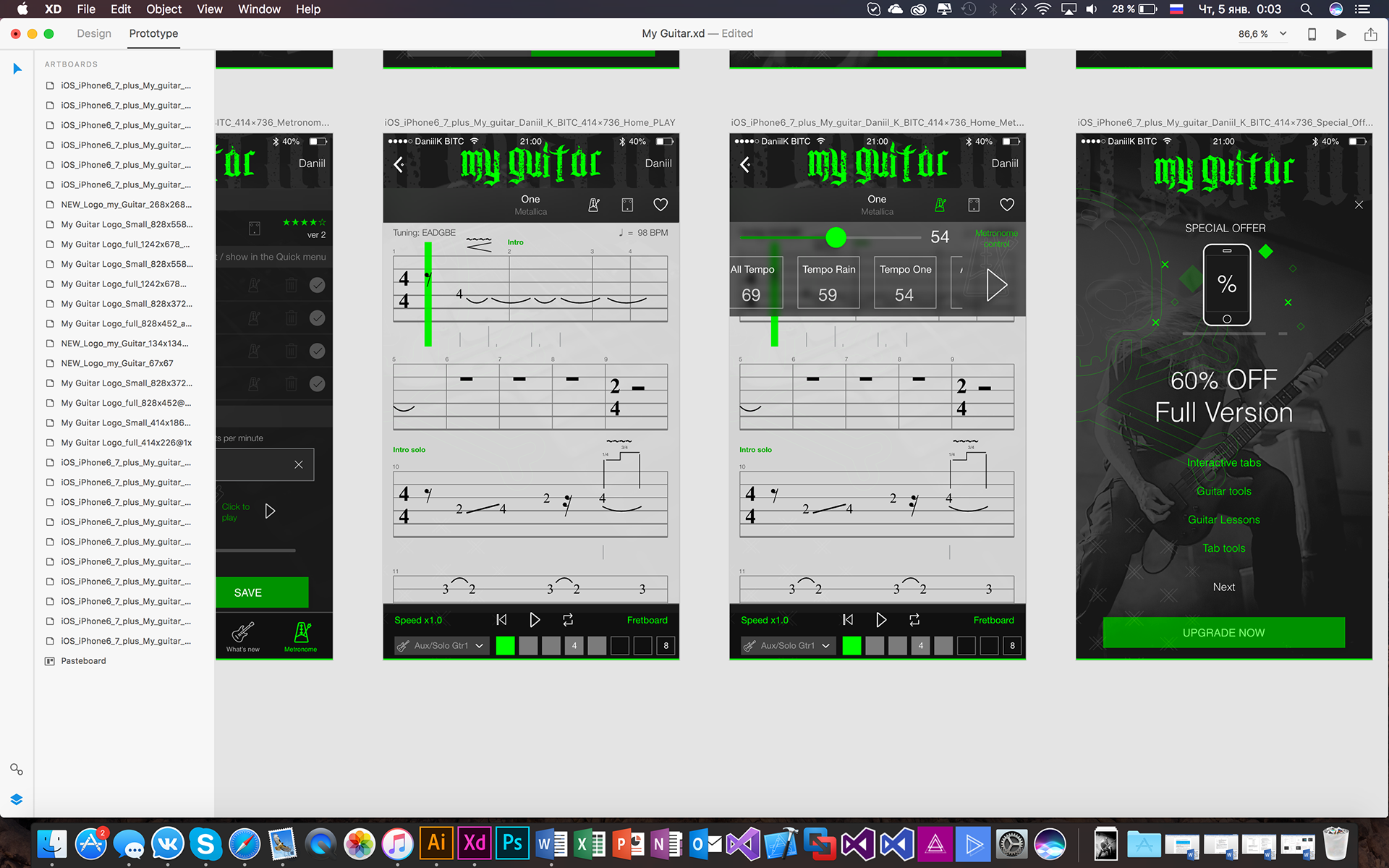1389x868 pixels.
Task: Toggle second checkmark circle in Metronome list
Action: click(317, 318)
